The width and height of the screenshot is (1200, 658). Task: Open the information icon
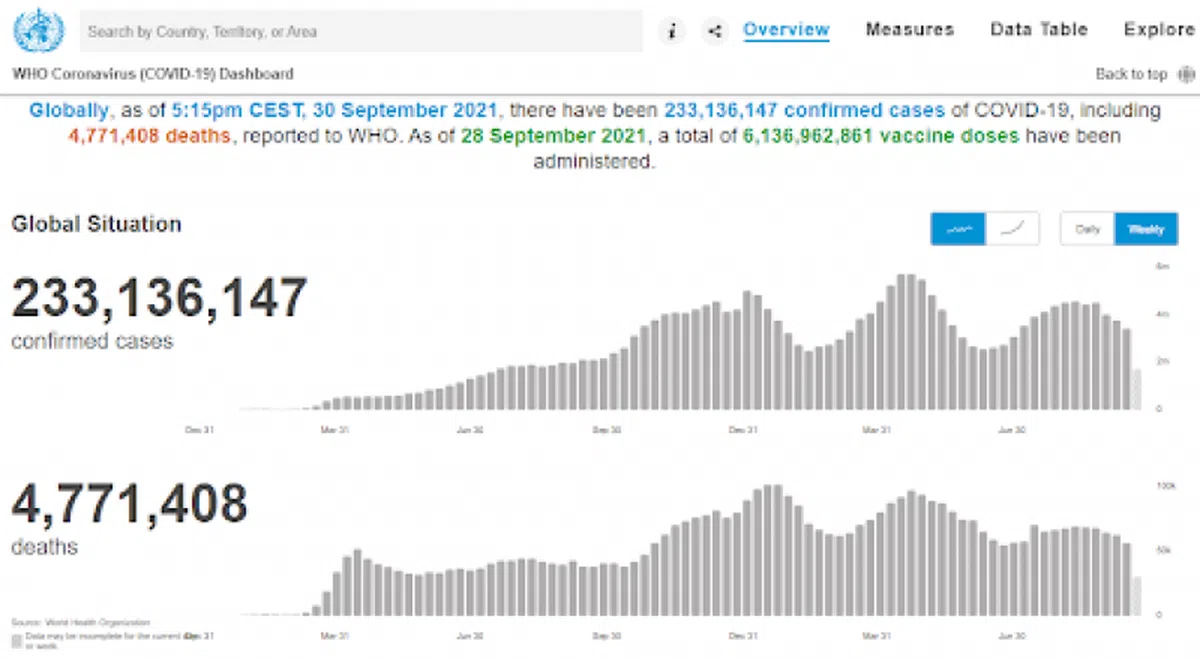[x=672, y=31]
